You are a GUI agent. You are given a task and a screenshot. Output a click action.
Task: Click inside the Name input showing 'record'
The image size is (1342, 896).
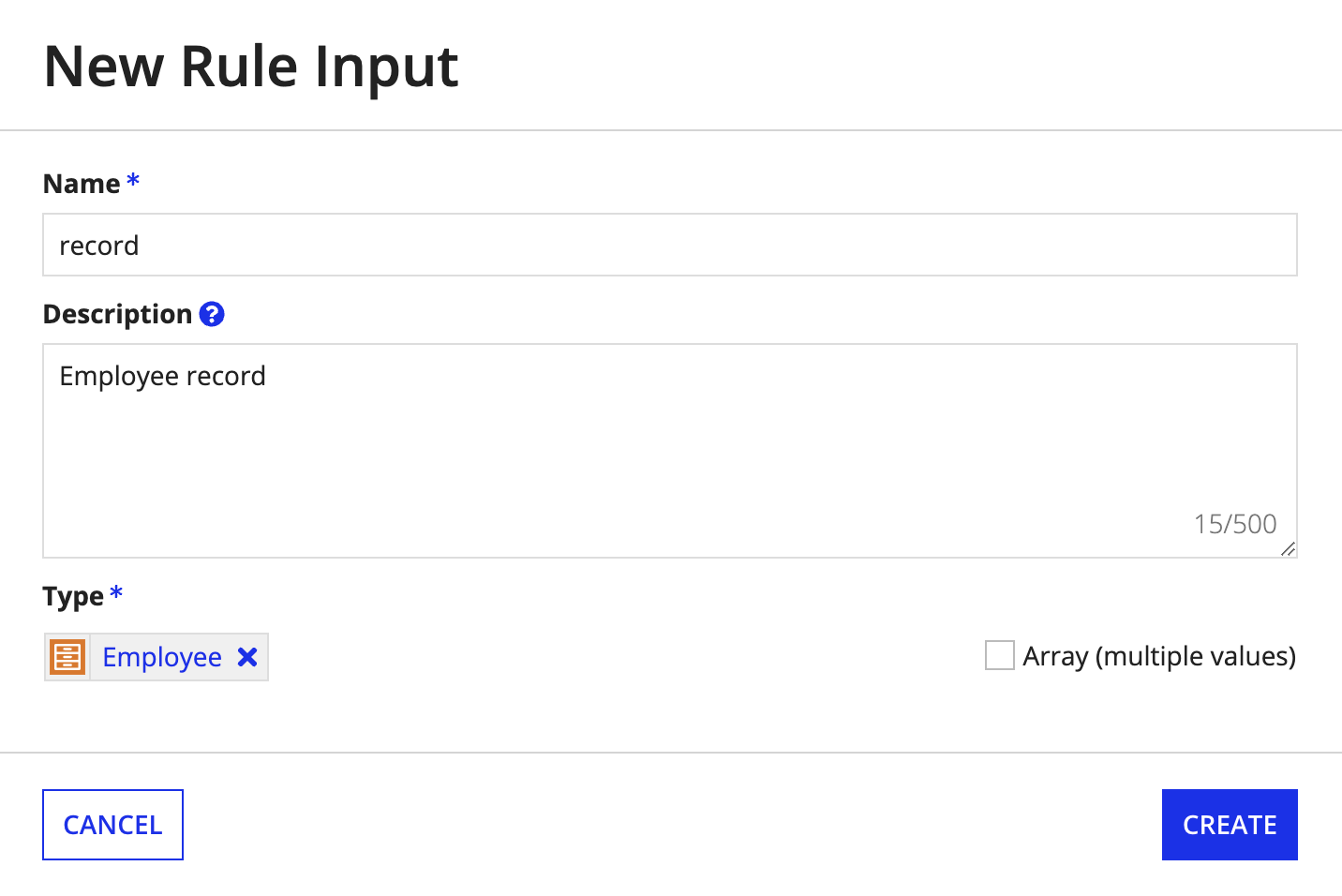pyautogui.click(x=375, y=245)
